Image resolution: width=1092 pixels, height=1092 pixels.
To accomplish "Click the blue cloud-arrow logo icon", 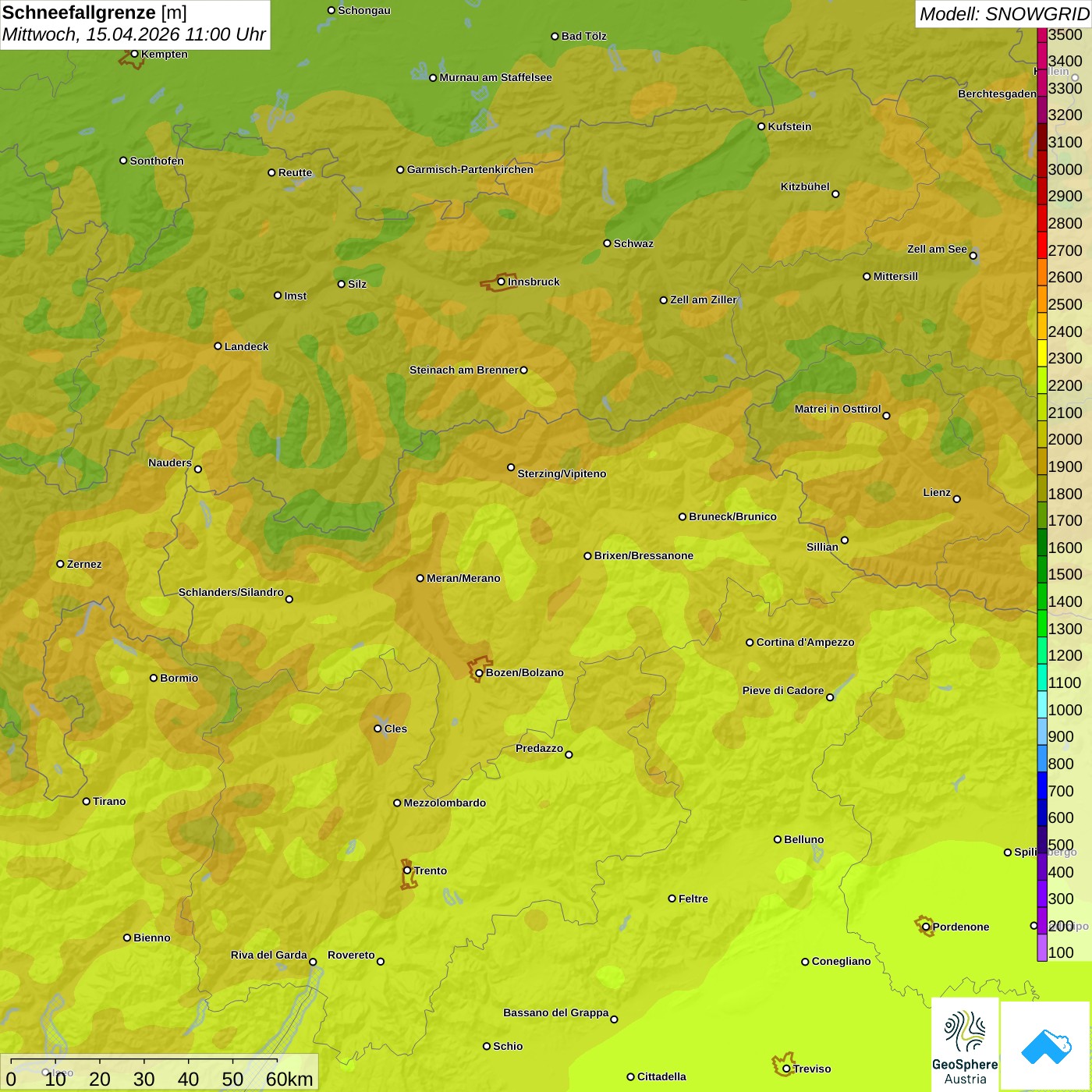I will click(1046, 1047).
